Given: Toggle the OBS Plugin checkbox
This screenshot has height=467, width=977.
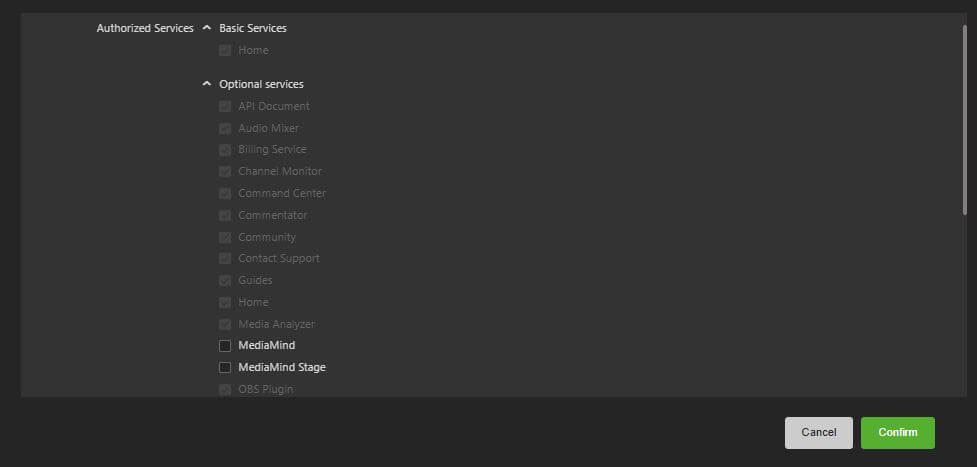Looking at the screenshot, I should click(225, 389).
